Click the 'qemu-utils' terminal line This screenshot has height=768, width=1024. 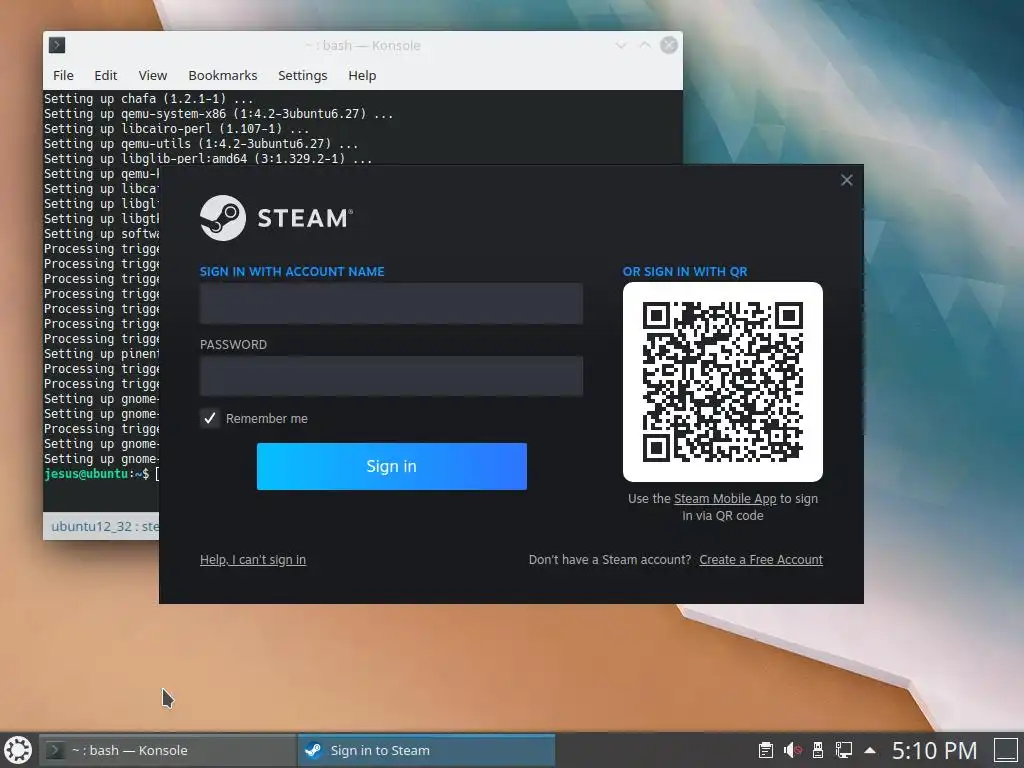[201, 144]
